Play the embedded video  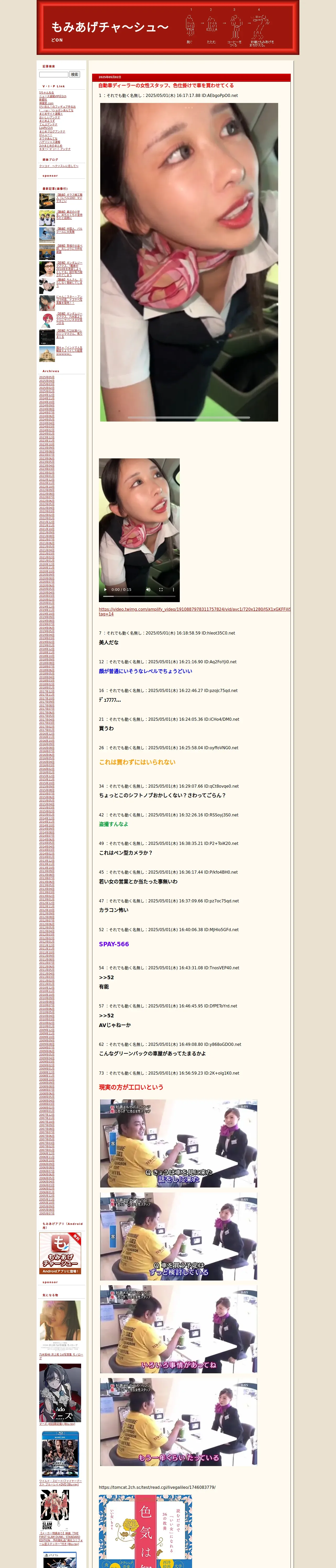click(x=105, y=589)
